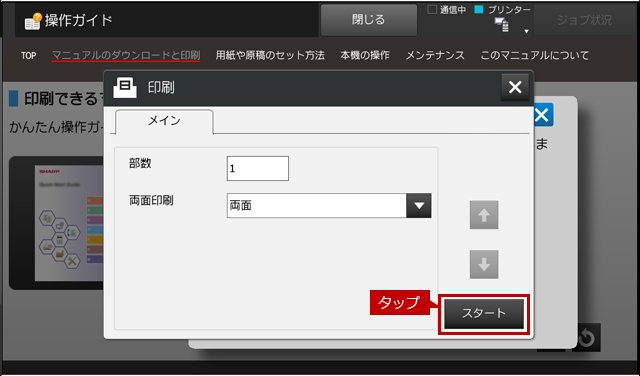This screenshot has height=376, width=640.
Task: Select the メイン tab
Action: 164,121
